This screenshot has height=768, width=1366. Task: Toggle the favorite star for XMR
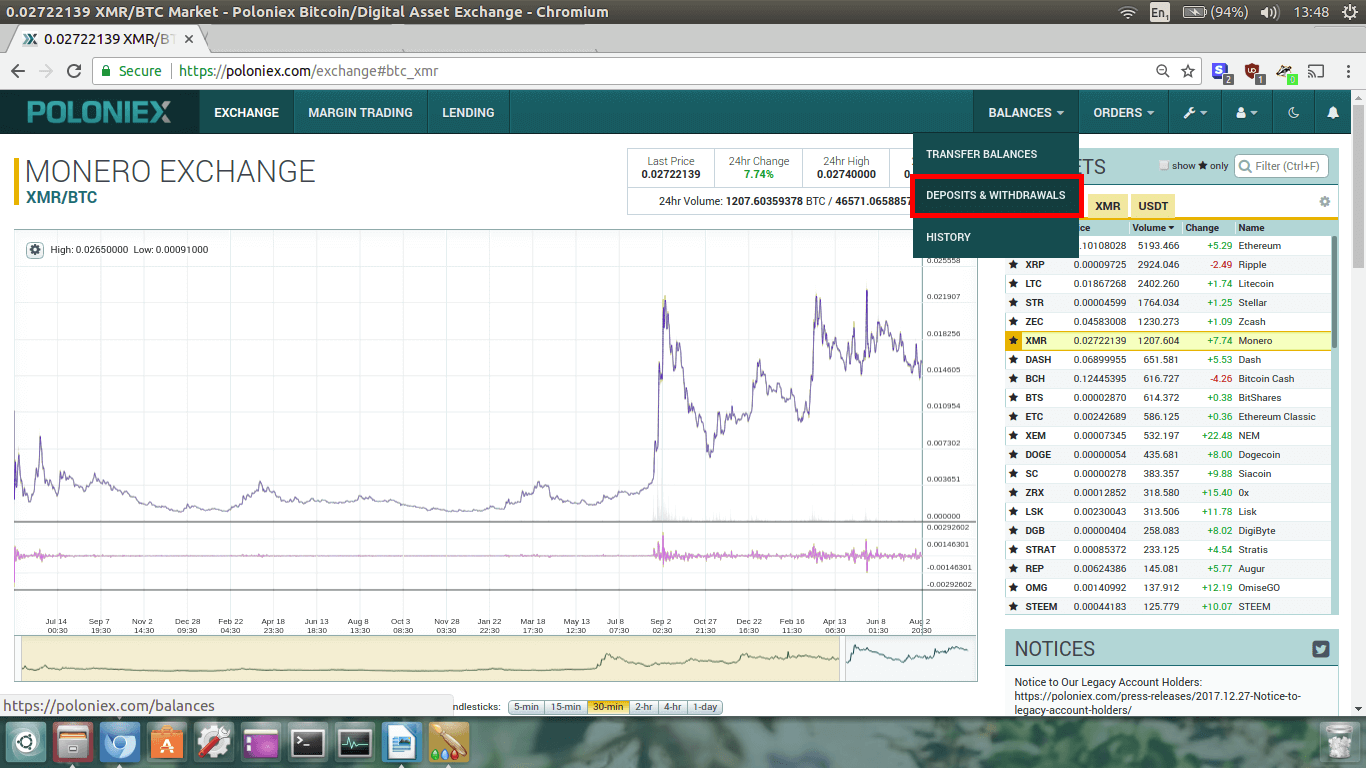pyautogui.click(x=1013, y=341)
